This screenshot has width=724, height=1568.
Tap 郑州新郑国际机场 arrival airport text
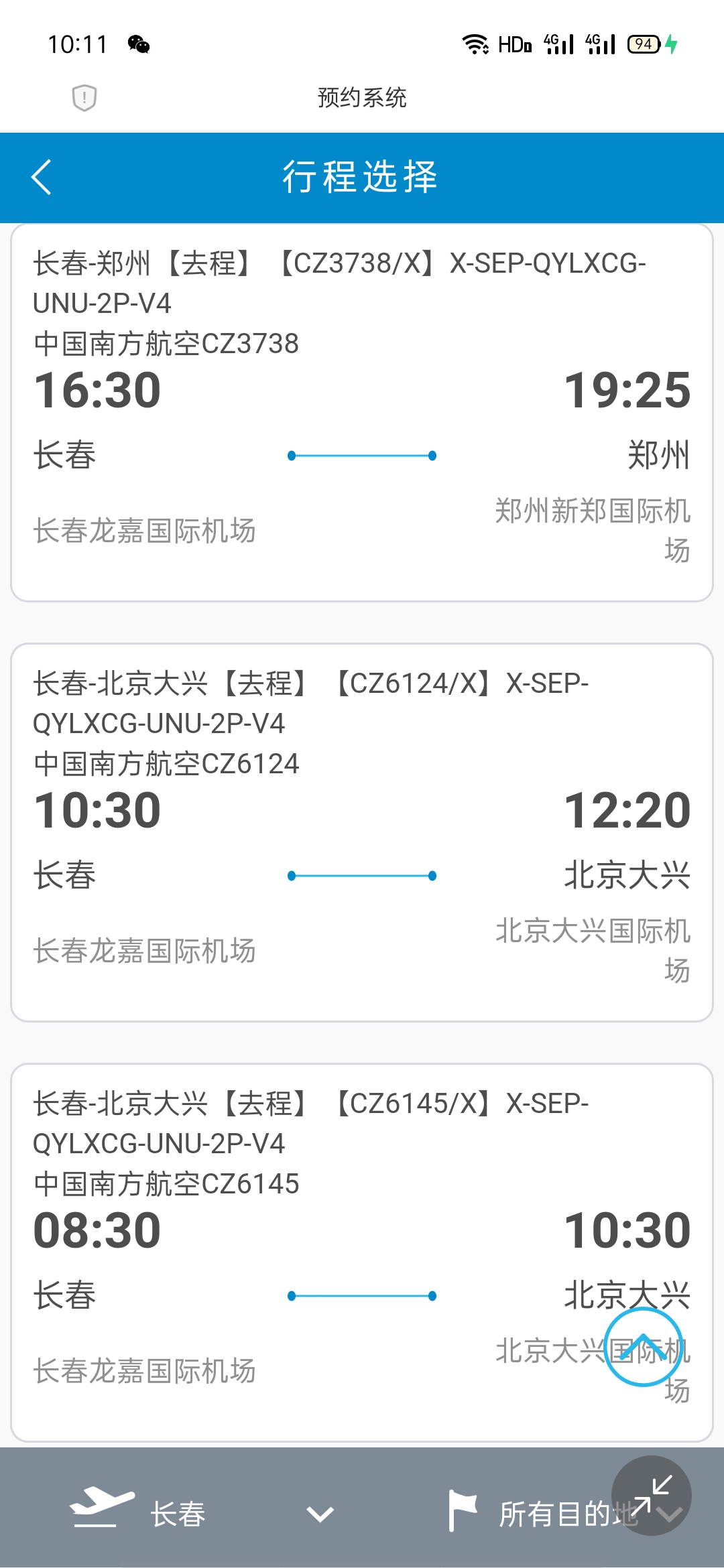[x=593, y=530]
